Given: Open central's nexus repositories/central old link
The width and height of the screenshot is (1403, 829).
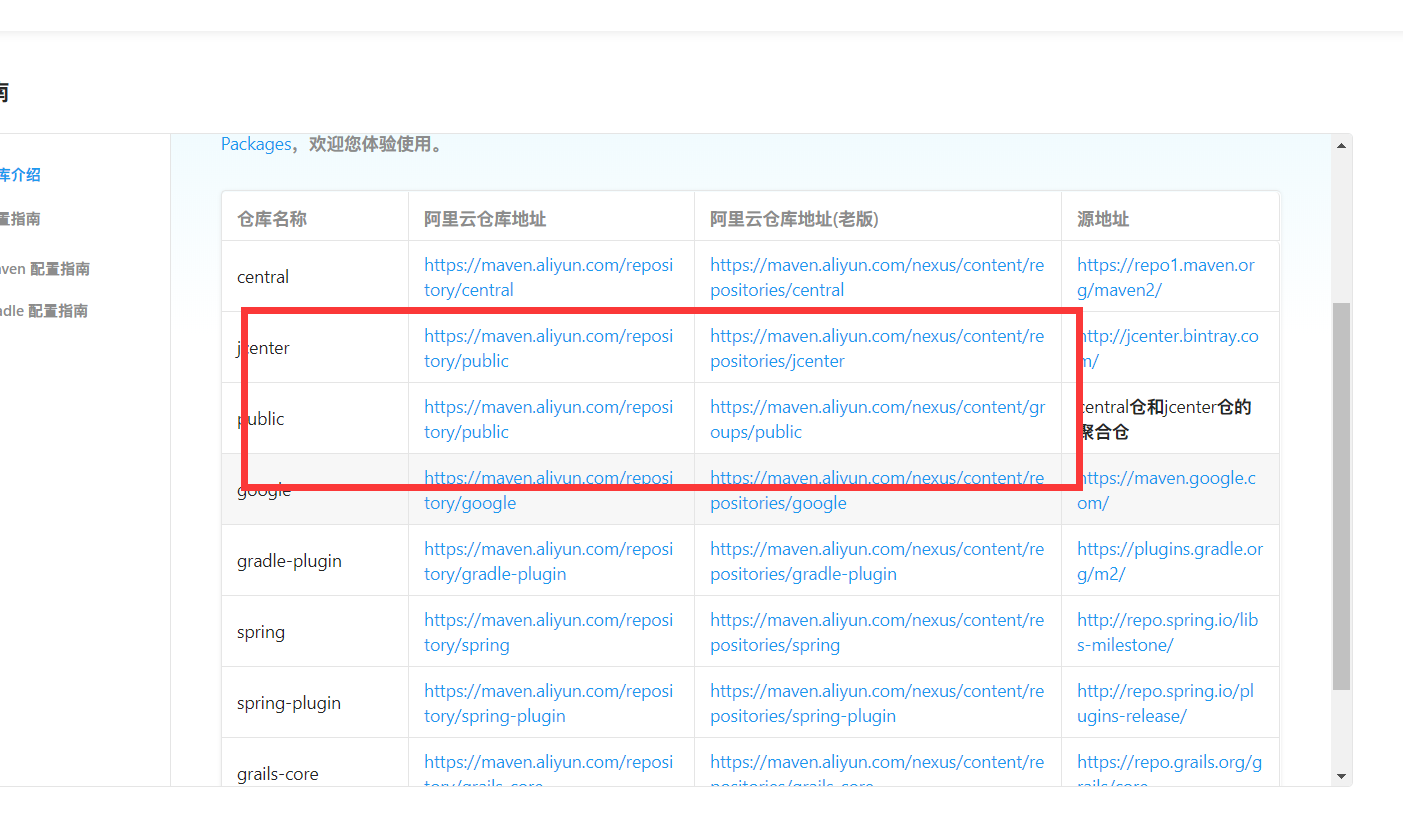Looking at the screenshot, I should click(877, 277).
